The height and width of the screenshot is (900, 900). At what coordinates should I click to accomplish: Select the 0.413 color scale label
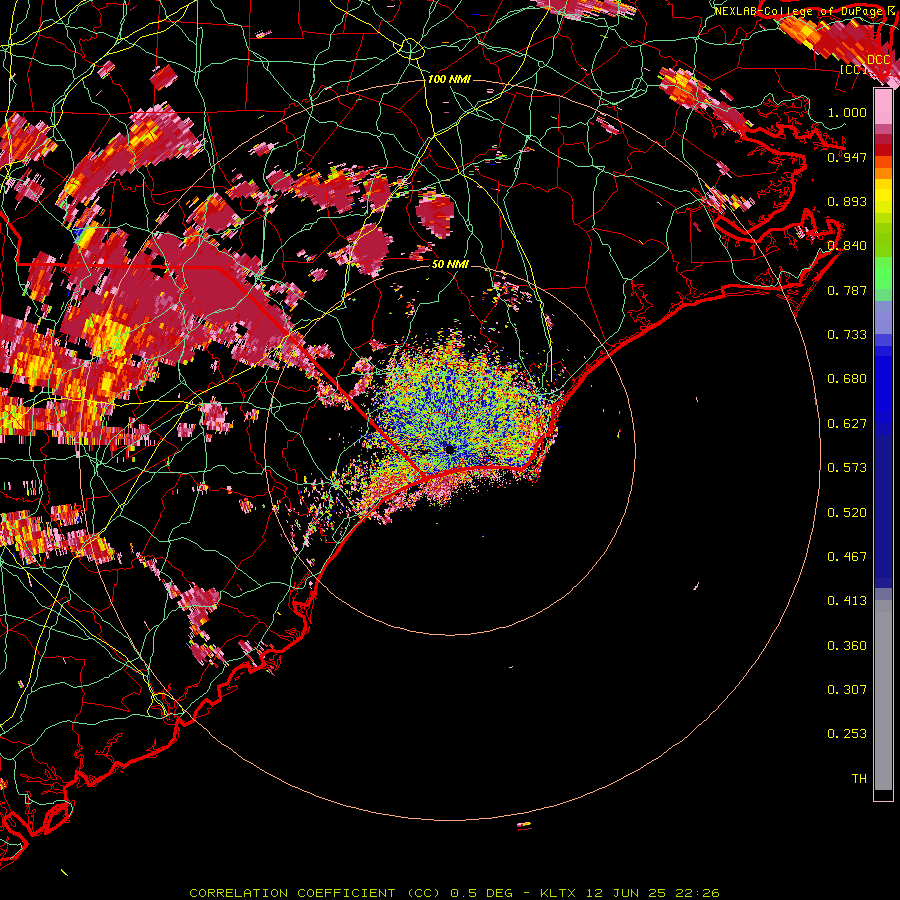[x=847, y=601]
